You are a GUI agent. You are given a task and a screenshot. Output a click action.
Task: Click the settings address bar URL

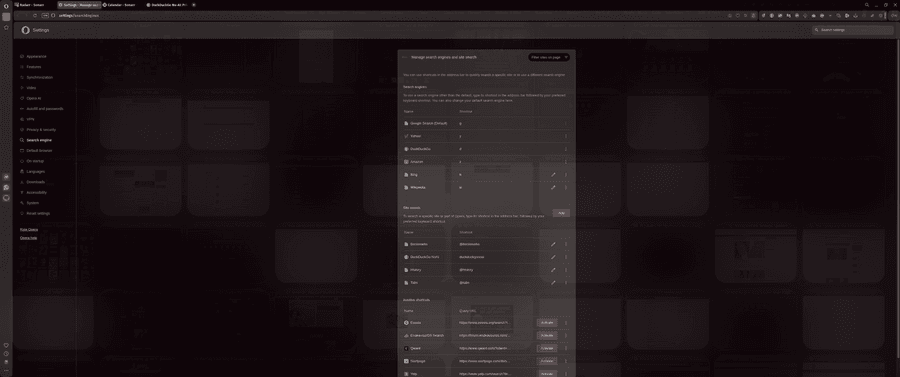(x=79, y=15)
